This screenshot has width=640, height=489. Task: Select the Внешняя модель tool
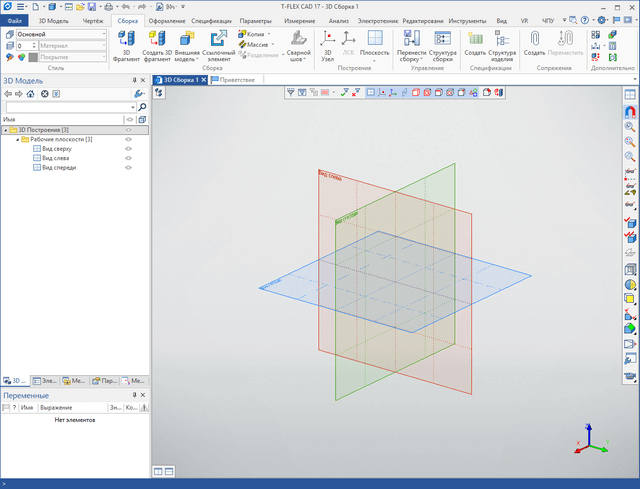click(187, 44)
